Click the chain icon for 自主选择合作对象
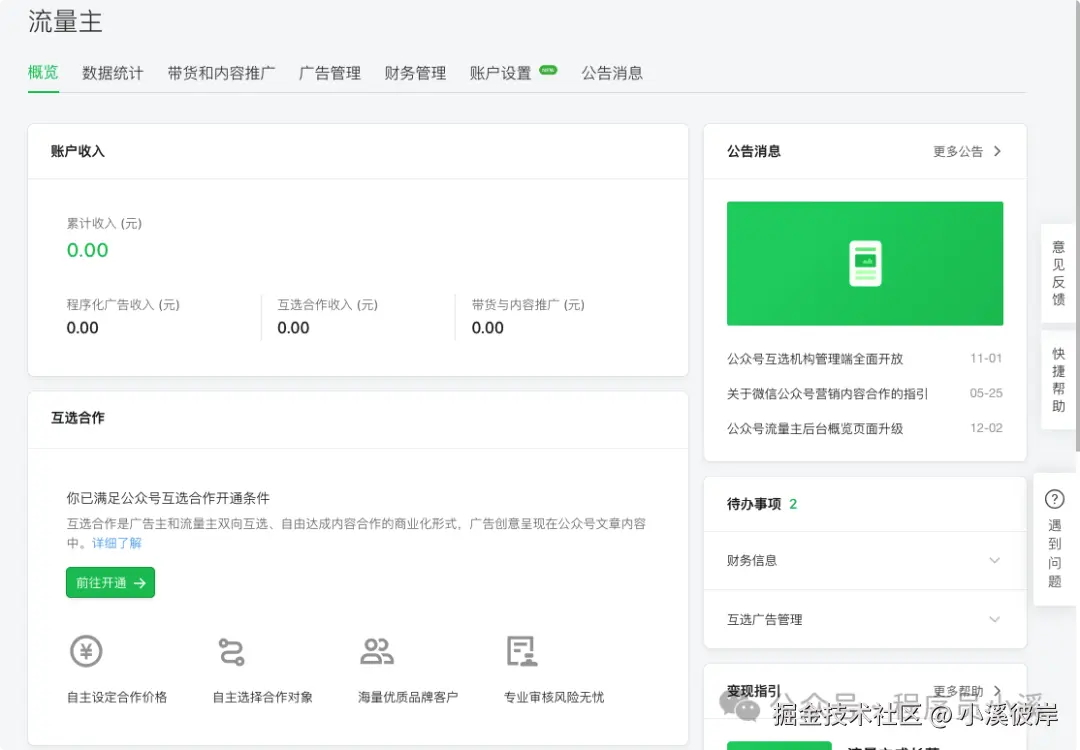Image resolution: width=1080 pixels, height=750 pixels. pos(232,651)
